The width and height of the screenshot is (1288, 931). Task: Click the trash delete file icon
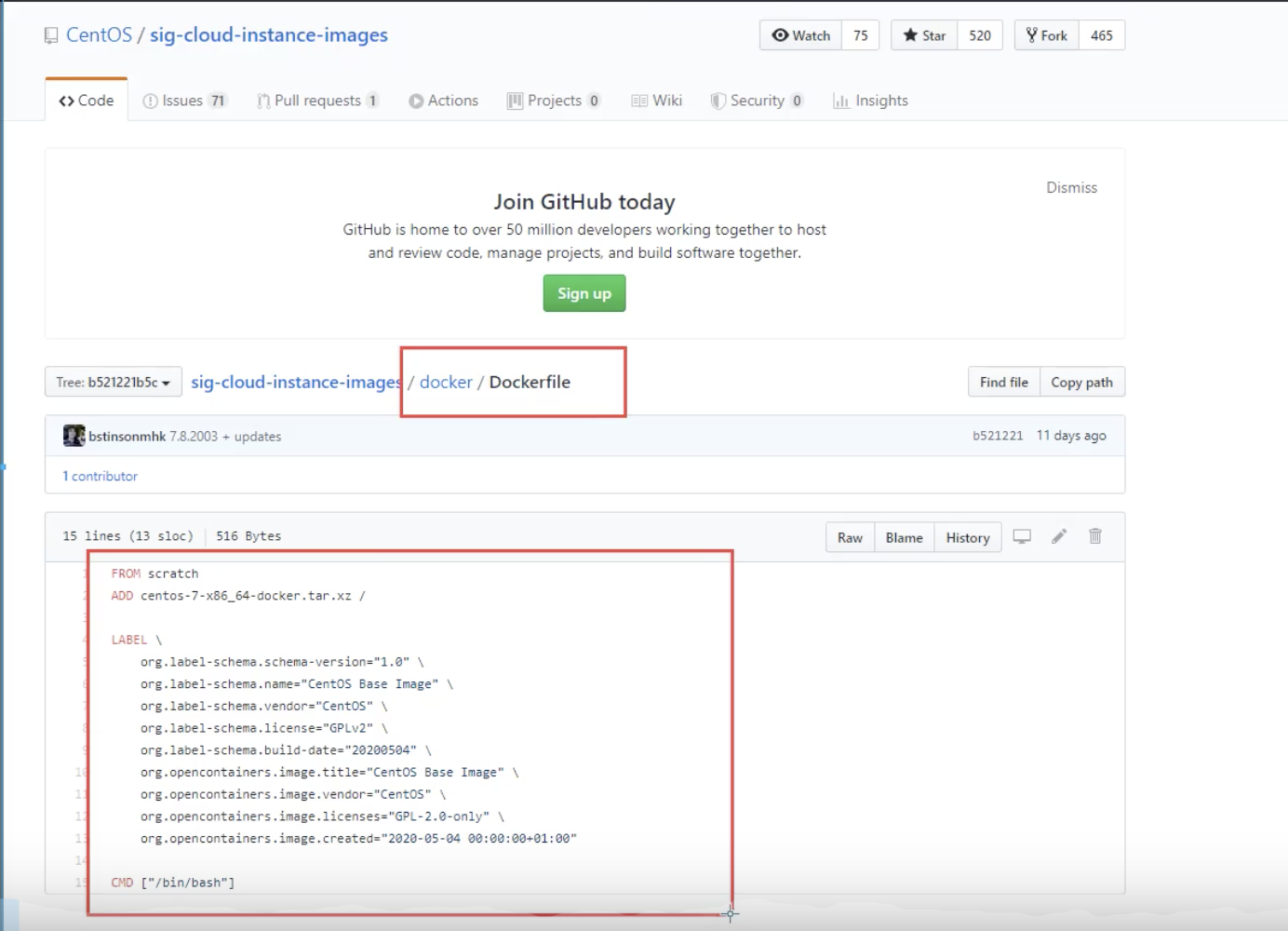1095,536
